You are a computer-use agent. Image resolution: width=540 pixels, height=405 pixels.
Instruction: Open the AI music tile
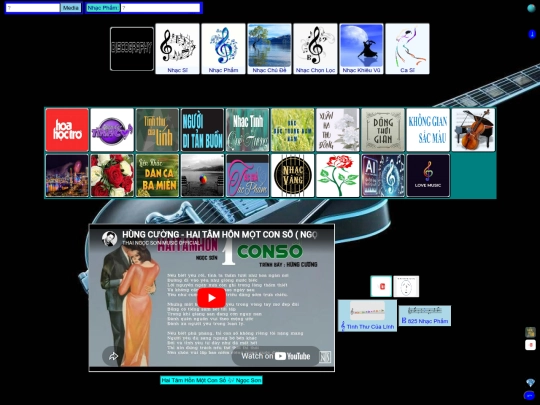tap(383, 176)
